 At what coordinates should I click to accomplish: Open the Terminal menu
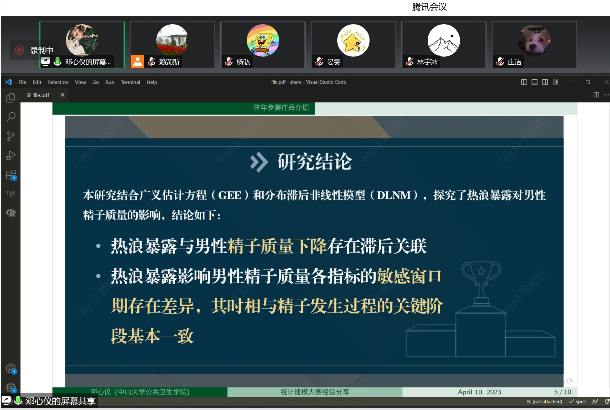coord(130,82)
